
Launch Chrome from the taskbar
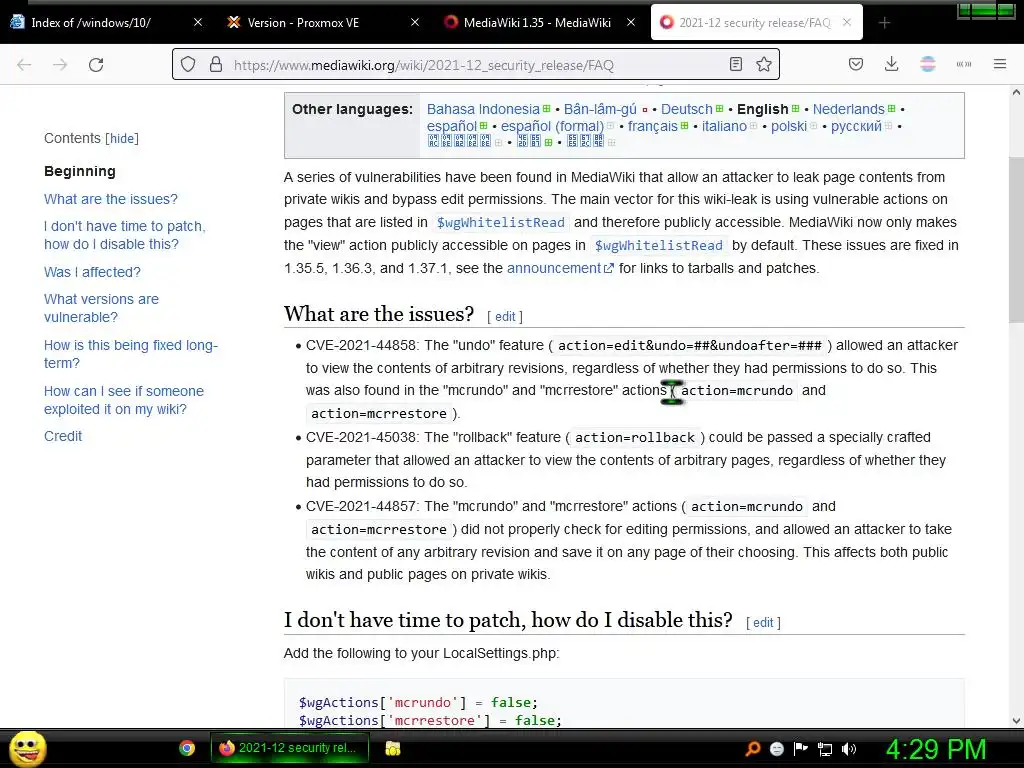click(x=187, y=748)
